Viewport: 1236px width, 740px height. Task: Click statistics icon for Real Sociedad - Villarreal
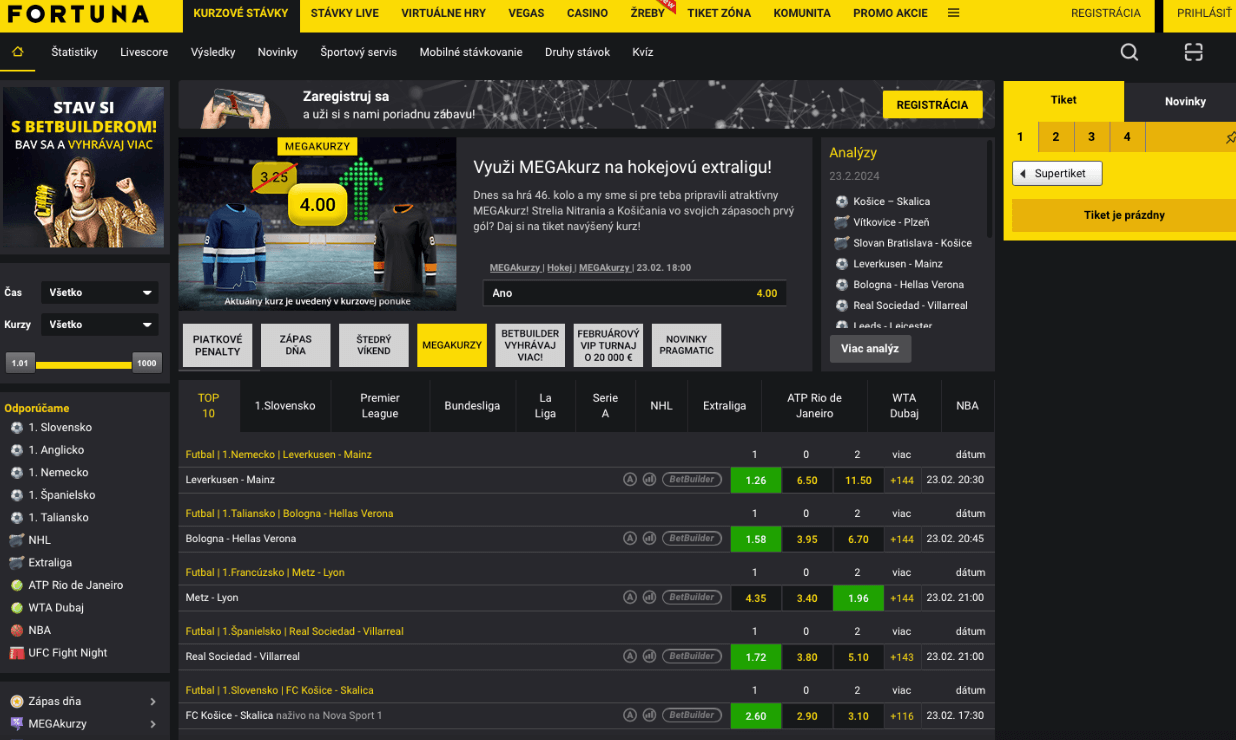(649, 657)
